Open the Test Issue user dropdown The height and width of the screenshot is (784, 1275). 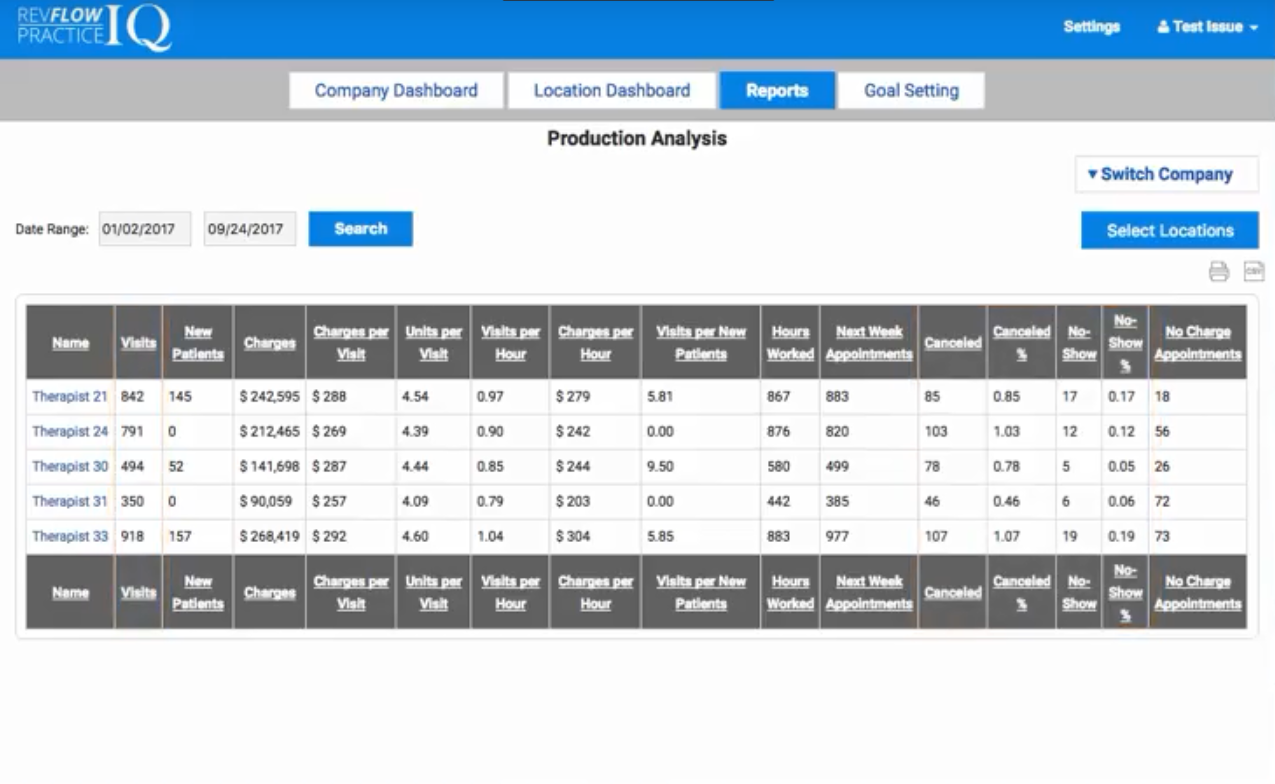click(1207, 27)
